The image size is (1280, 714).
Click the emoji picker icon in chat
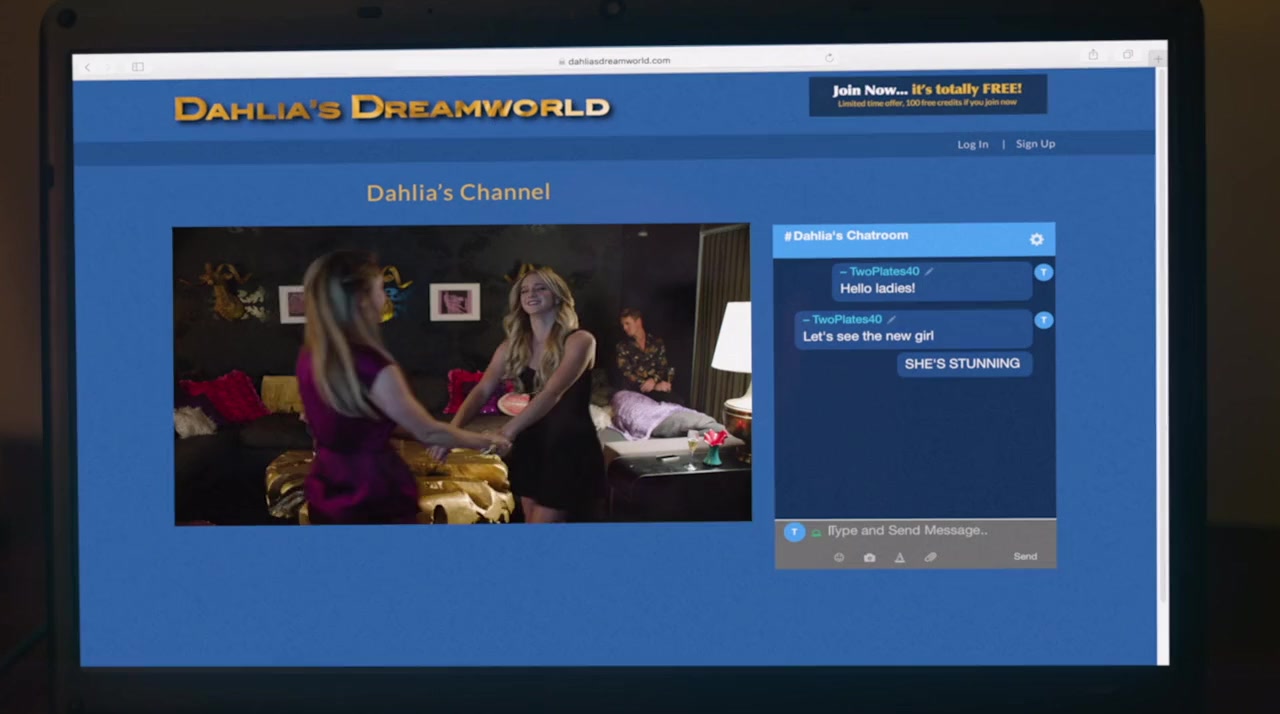[x=839, y=557]
